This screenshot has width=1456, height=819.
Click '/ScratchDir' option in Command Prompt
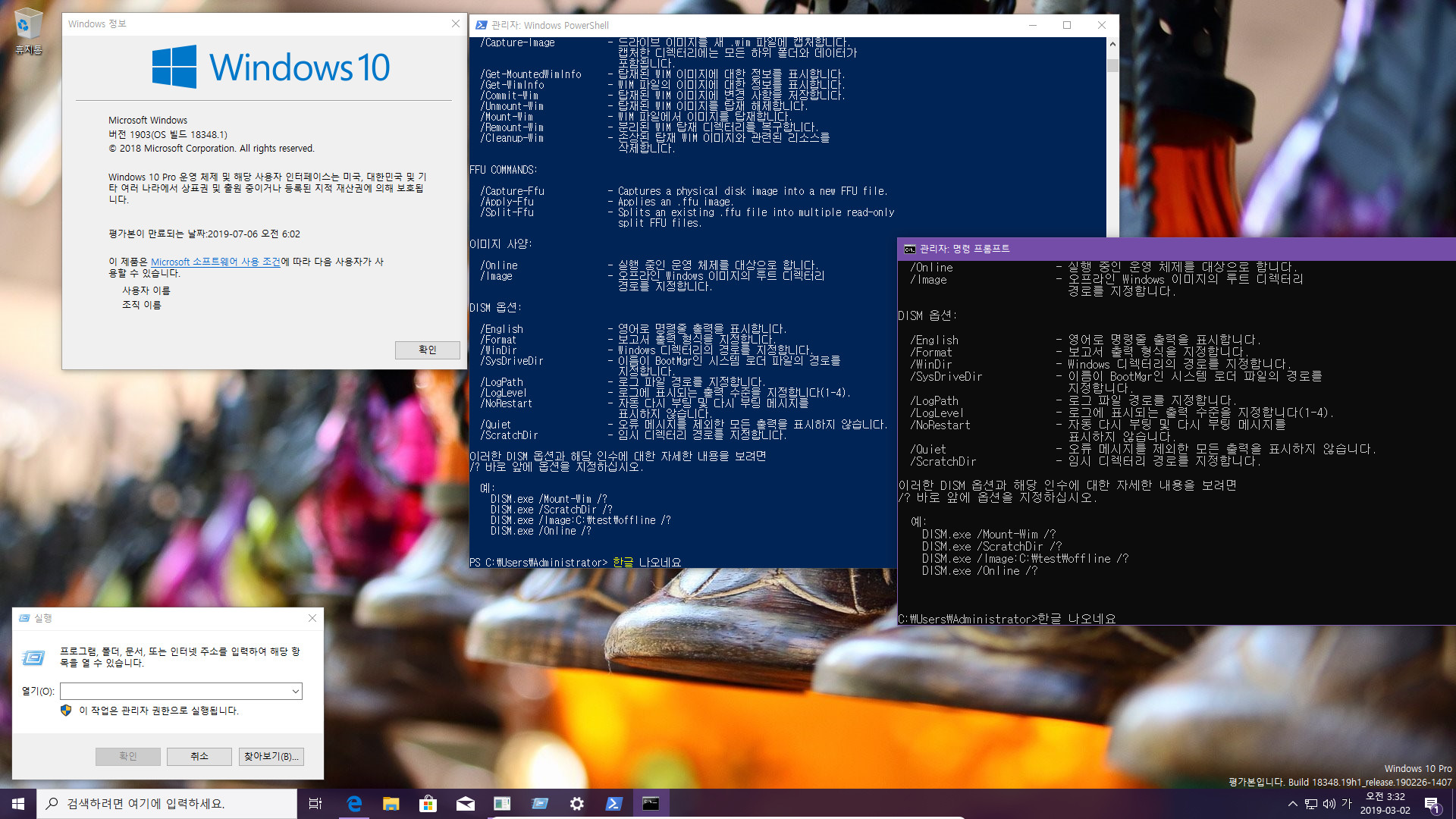(943, 461)
